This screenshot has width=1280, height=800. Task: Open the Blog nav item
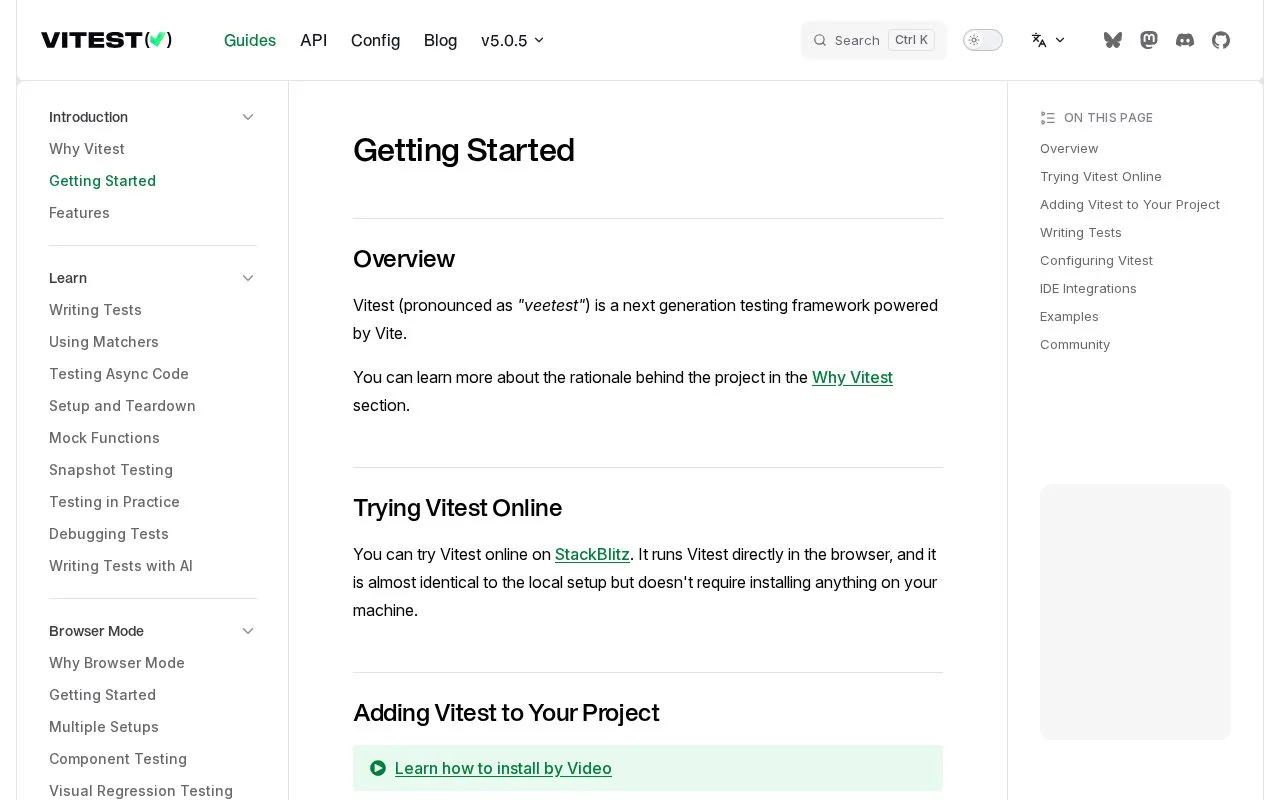point(440,40)
